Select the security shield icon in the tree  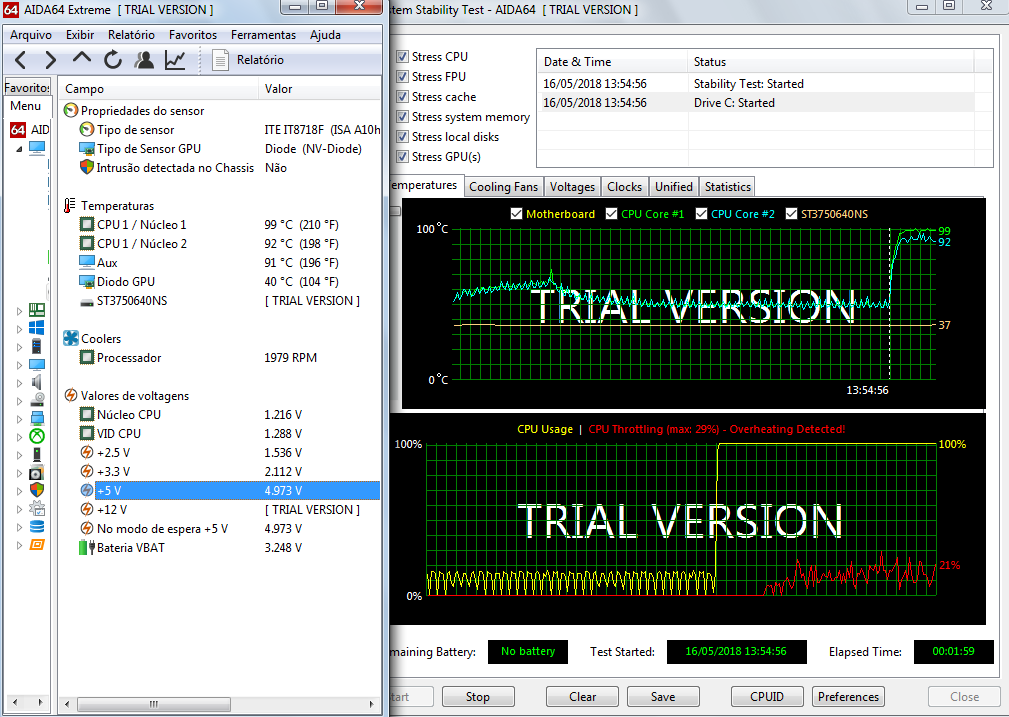point(37,490)
